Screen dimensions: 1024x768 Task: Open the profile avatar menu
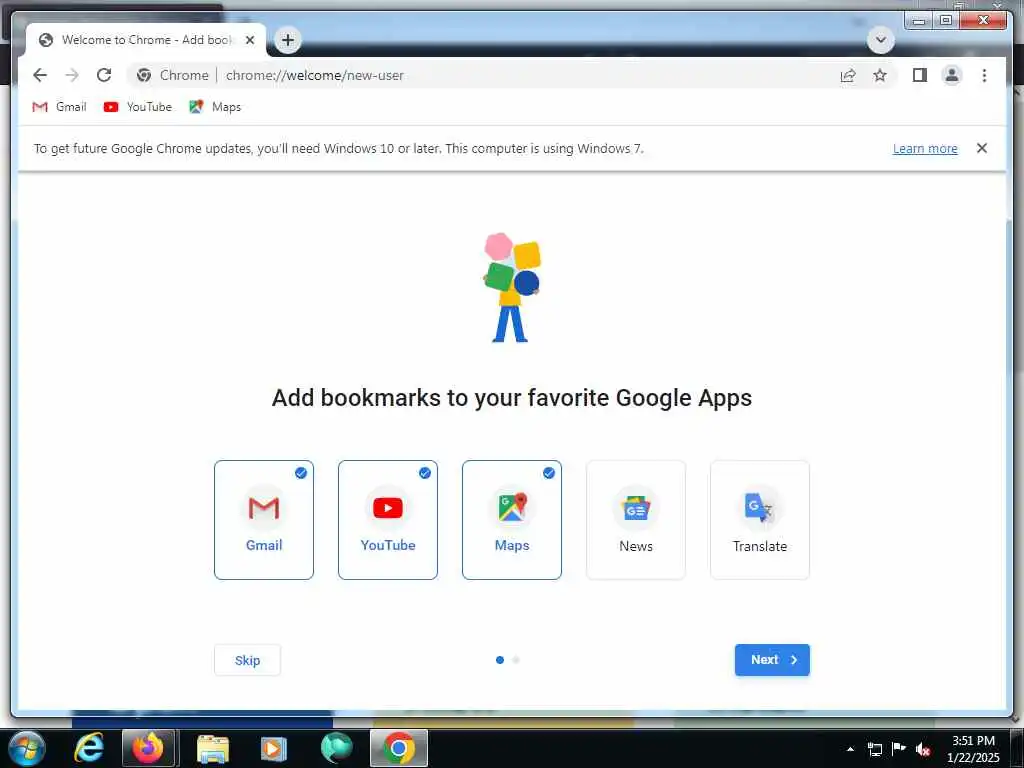(x=952, y=75)
